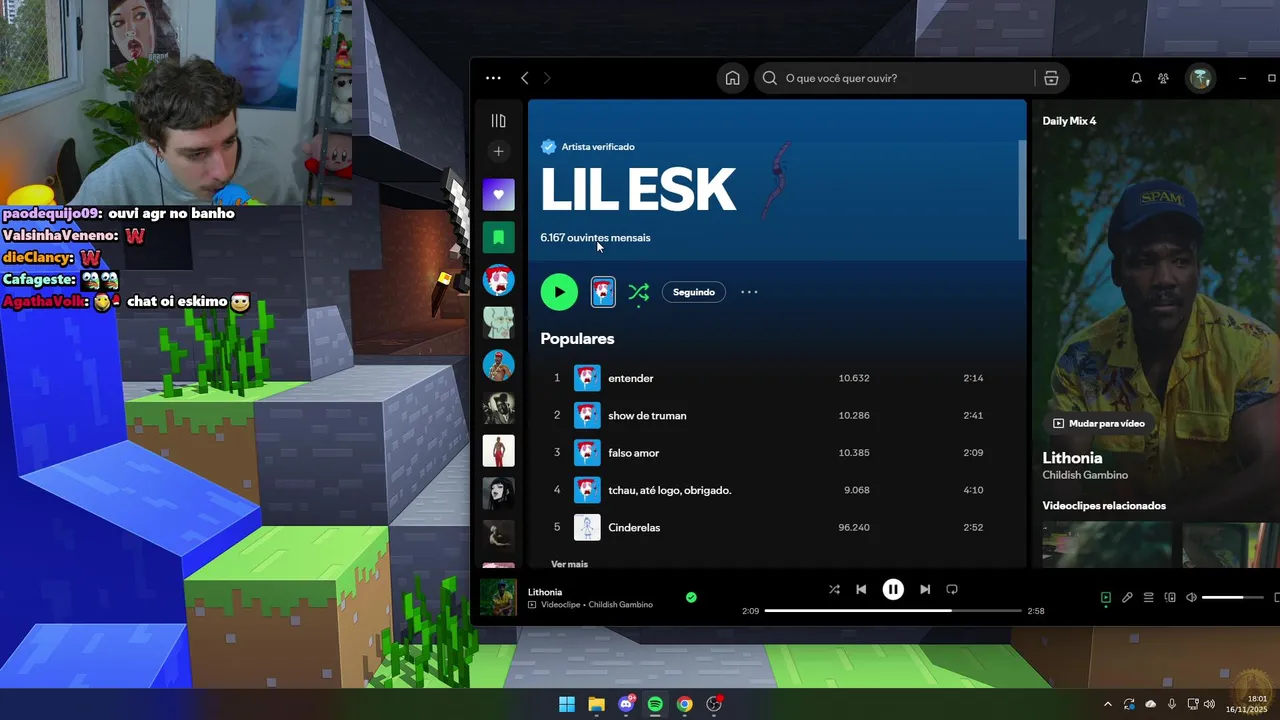The width and height of the screenshot is (1280, 720).
Task: Open 'Lithonia' in the bottom player bar
Action: tap(545, 592)
